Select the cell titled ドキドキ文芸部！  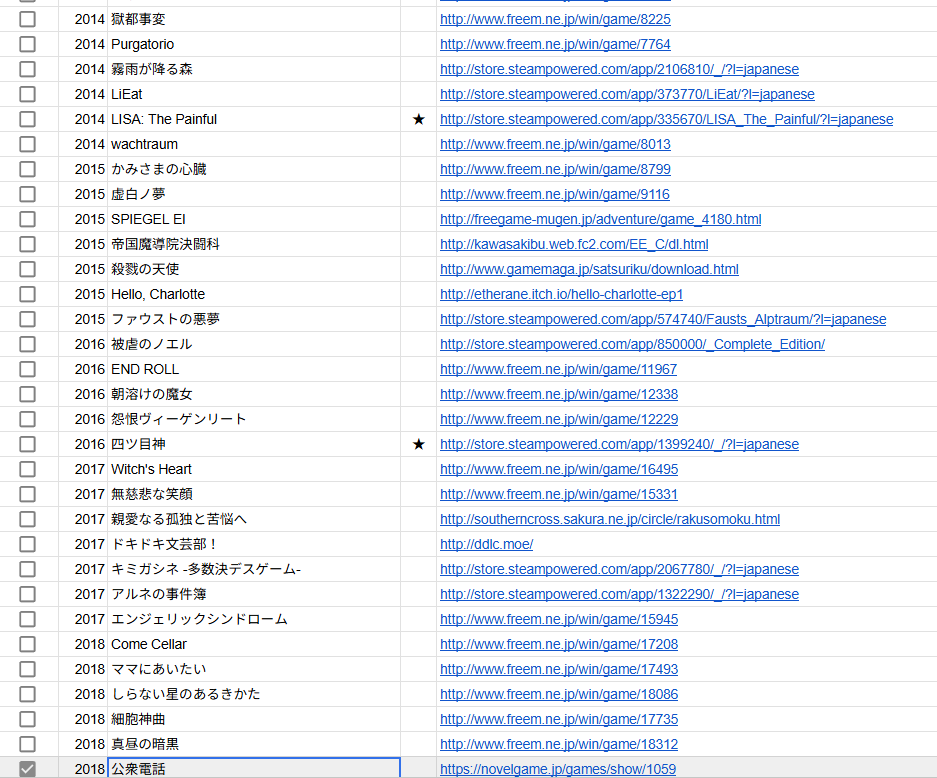pos(254,544)
